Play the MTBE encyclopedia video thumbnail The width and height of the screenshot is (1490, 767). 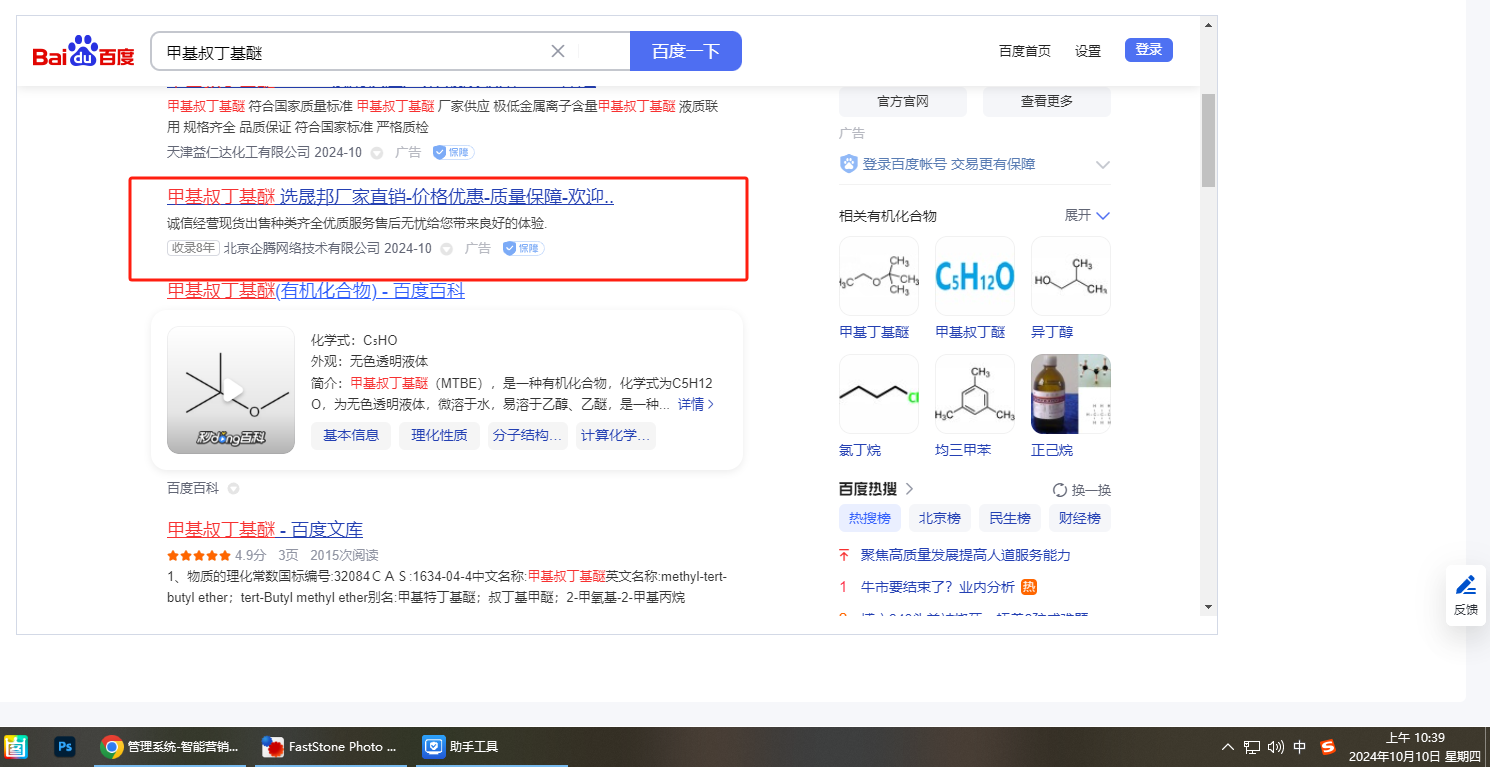coord(231,390)
